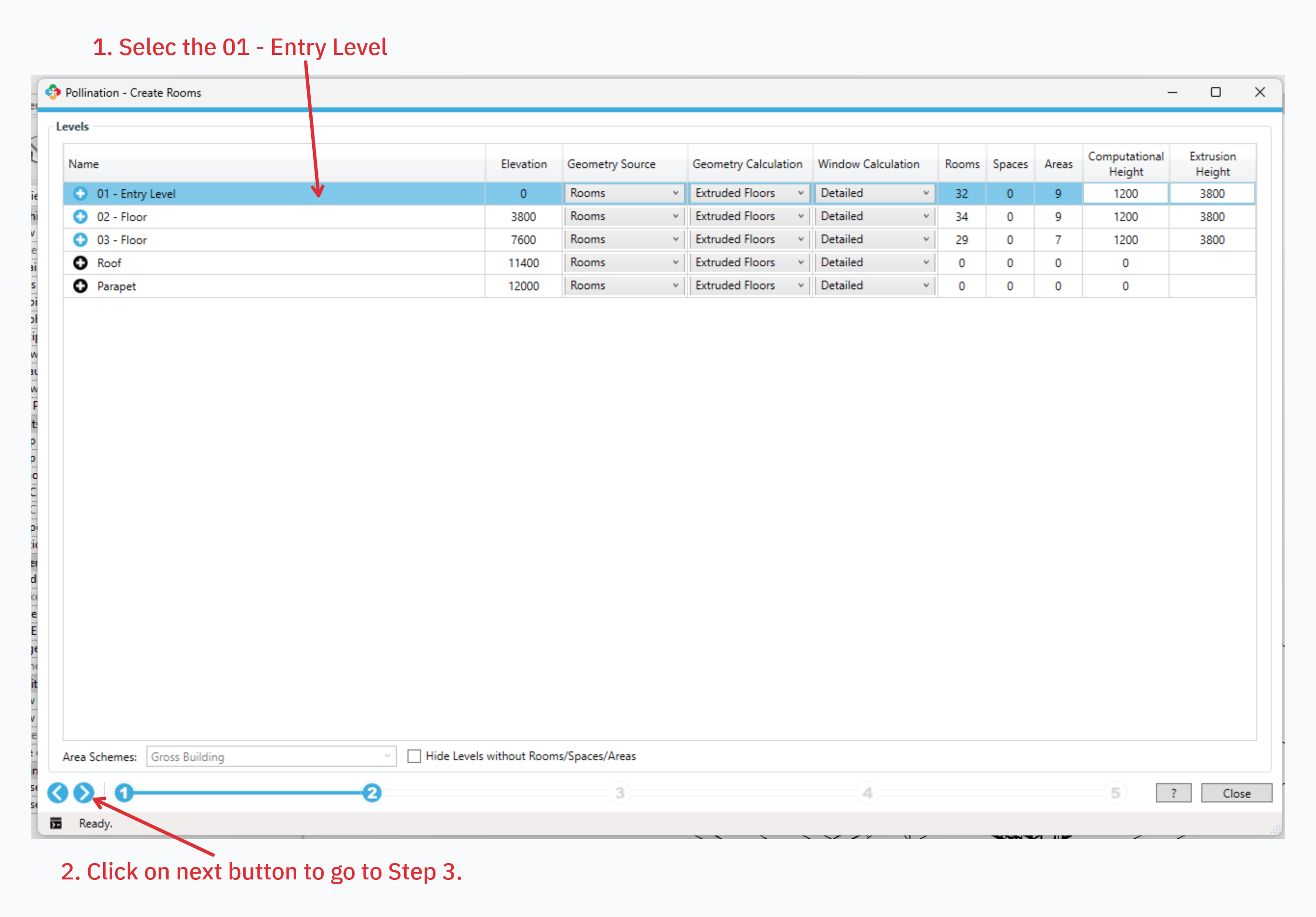The height and width of the screenshot is (917, 1316).
Task: Edit Computational Height field for Entry Level
Action: coord(1125,194)
